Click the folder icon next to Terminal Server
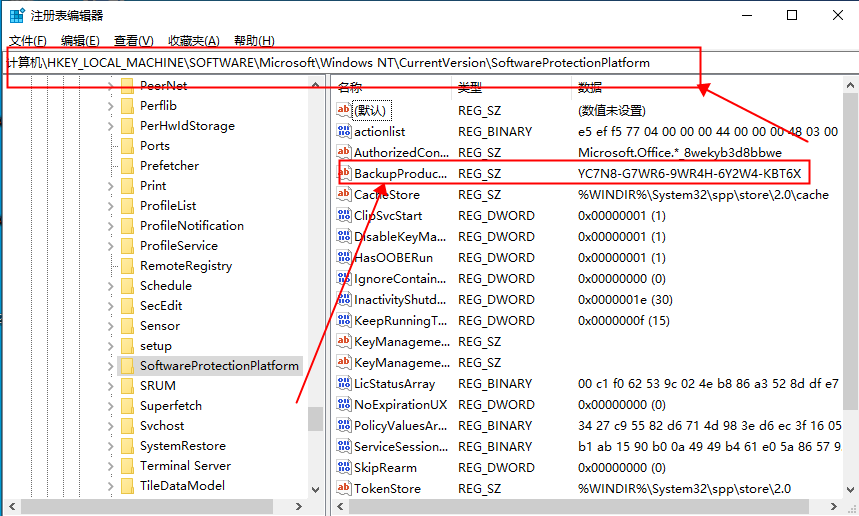The height and width of the screenshot is (516, 859). pyautogui.click(x=127, y=466)
